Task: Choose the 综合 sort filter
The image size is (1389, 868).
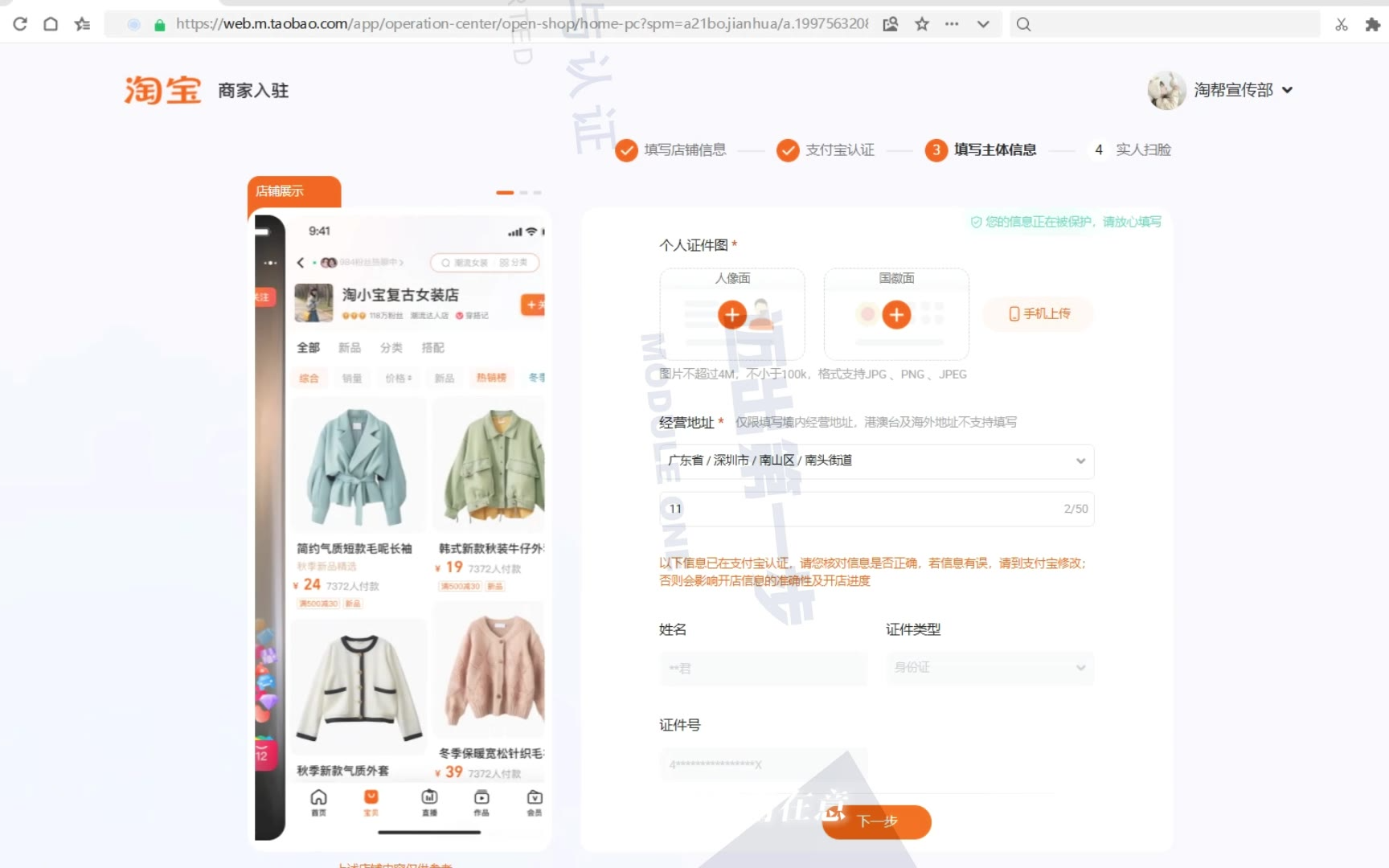Action: (309, 378)
